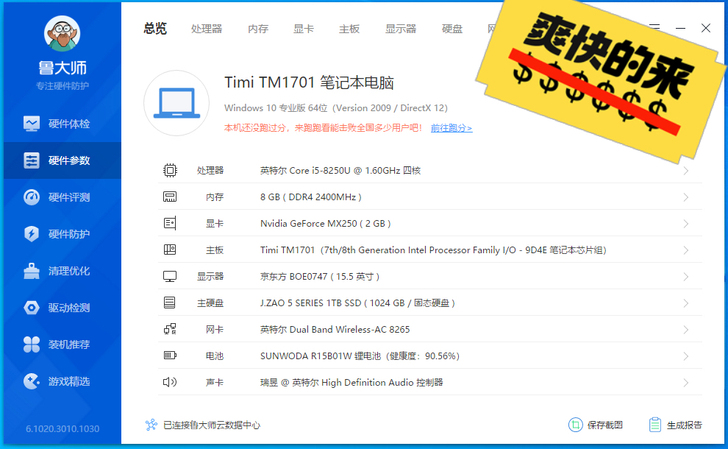
Task: Expand the 内存 row chevron
Action: click(686, 197)
